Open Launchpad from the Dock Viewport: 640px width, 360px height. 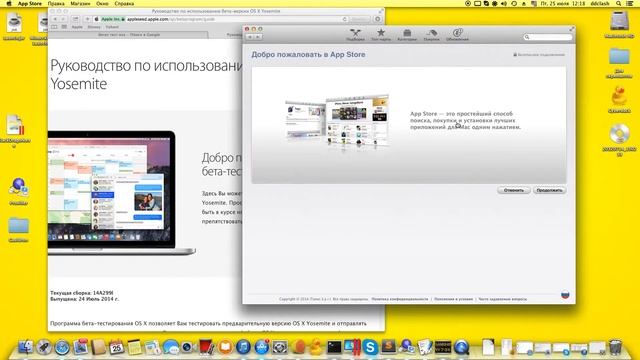(44, 347)
